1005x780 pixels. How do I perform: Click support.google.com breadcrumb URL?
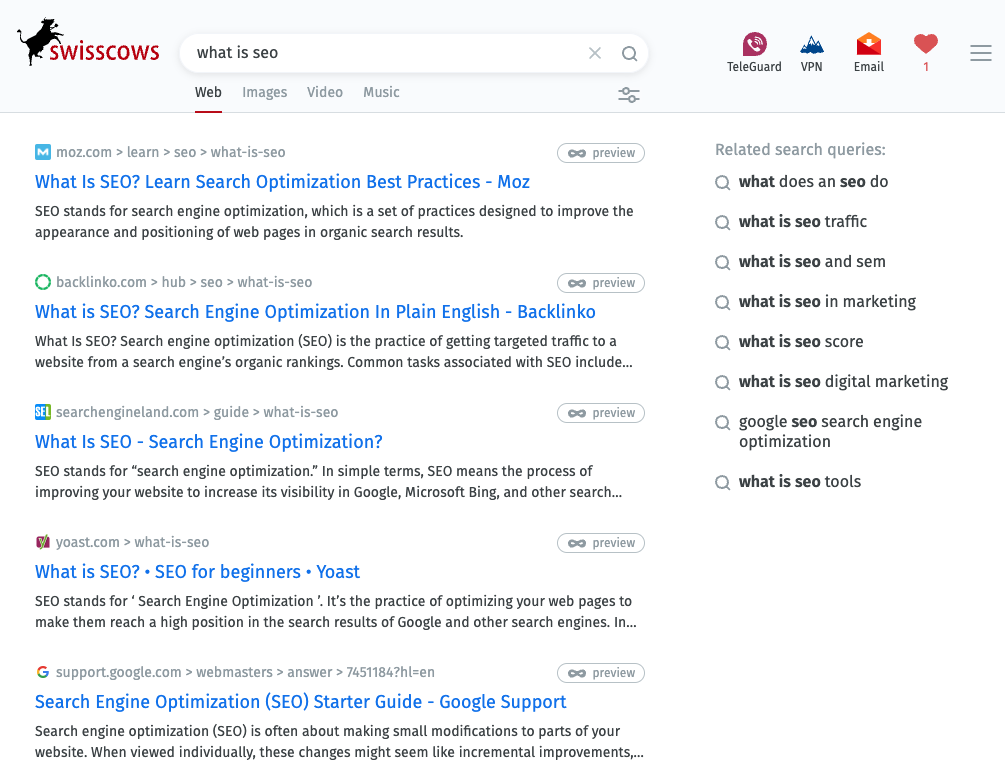click(x=245, y=672)
